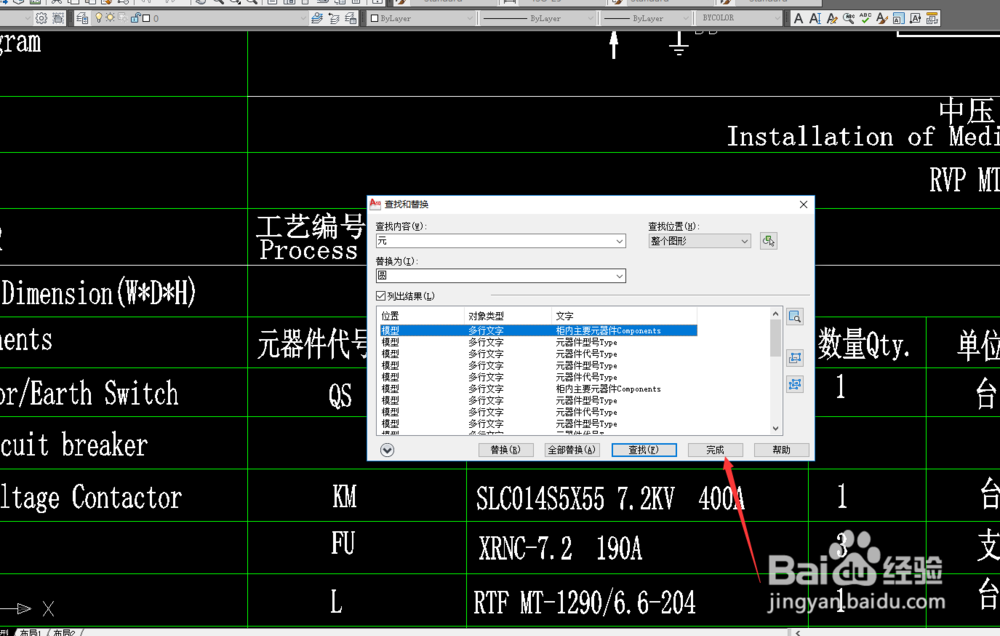The image size is (1000, 636).
Task: Click the spell check ABC icon on toolbar
Action: [x=865, y=18]
